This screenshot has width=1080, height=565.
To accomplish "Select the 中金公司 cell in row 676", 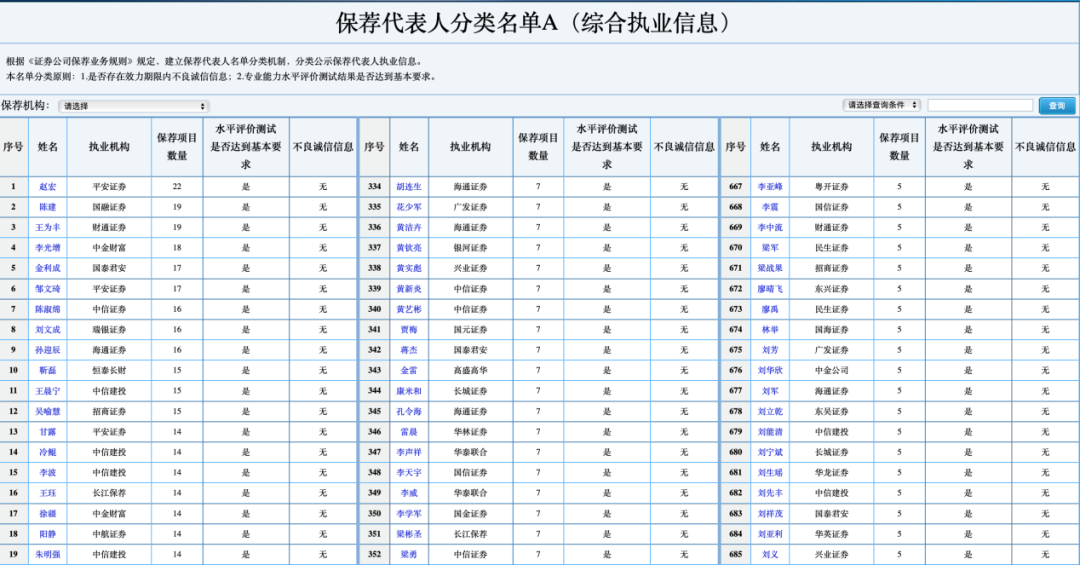I will coord(831,371).
